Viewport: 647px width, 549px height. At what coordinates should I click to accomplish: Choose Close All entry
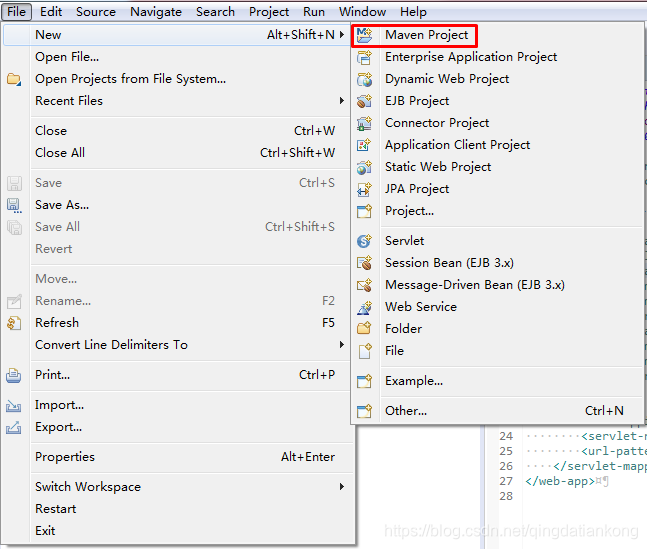tap(177, 153)
